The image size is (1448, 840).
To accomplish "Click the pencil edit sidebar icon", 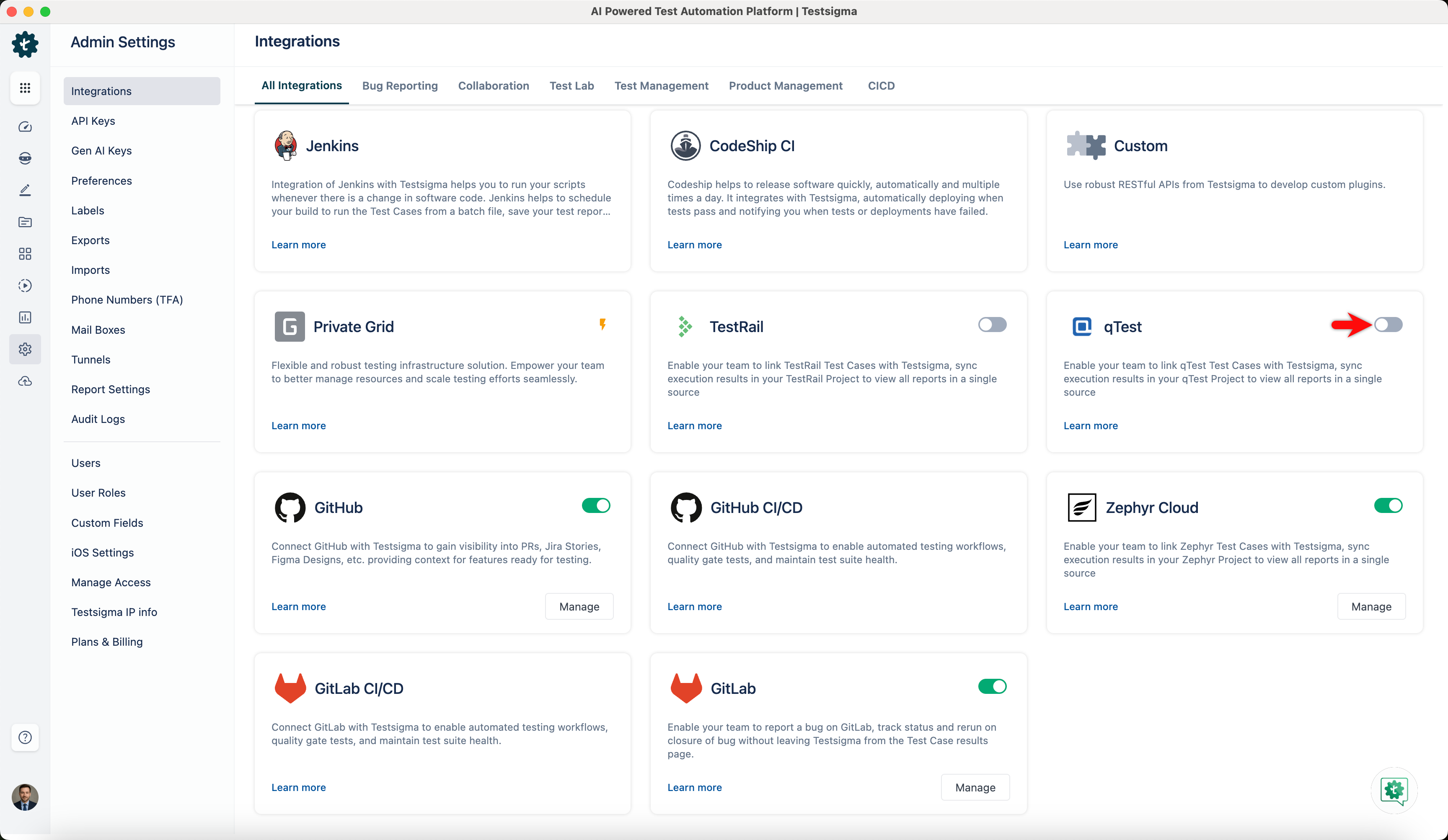I will (x=25, y=190).
